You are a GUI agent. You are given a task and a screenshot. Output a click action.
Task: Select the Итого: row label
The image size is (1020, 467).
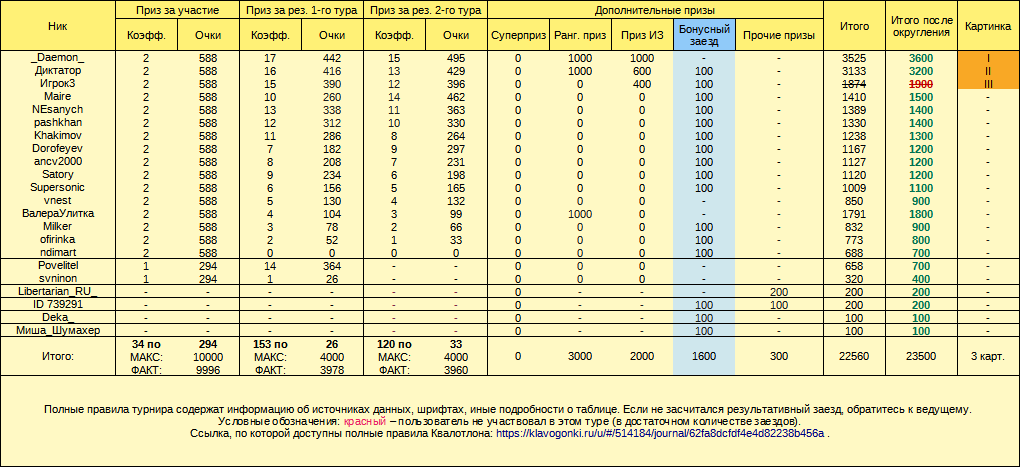click(x=57, y=356)
